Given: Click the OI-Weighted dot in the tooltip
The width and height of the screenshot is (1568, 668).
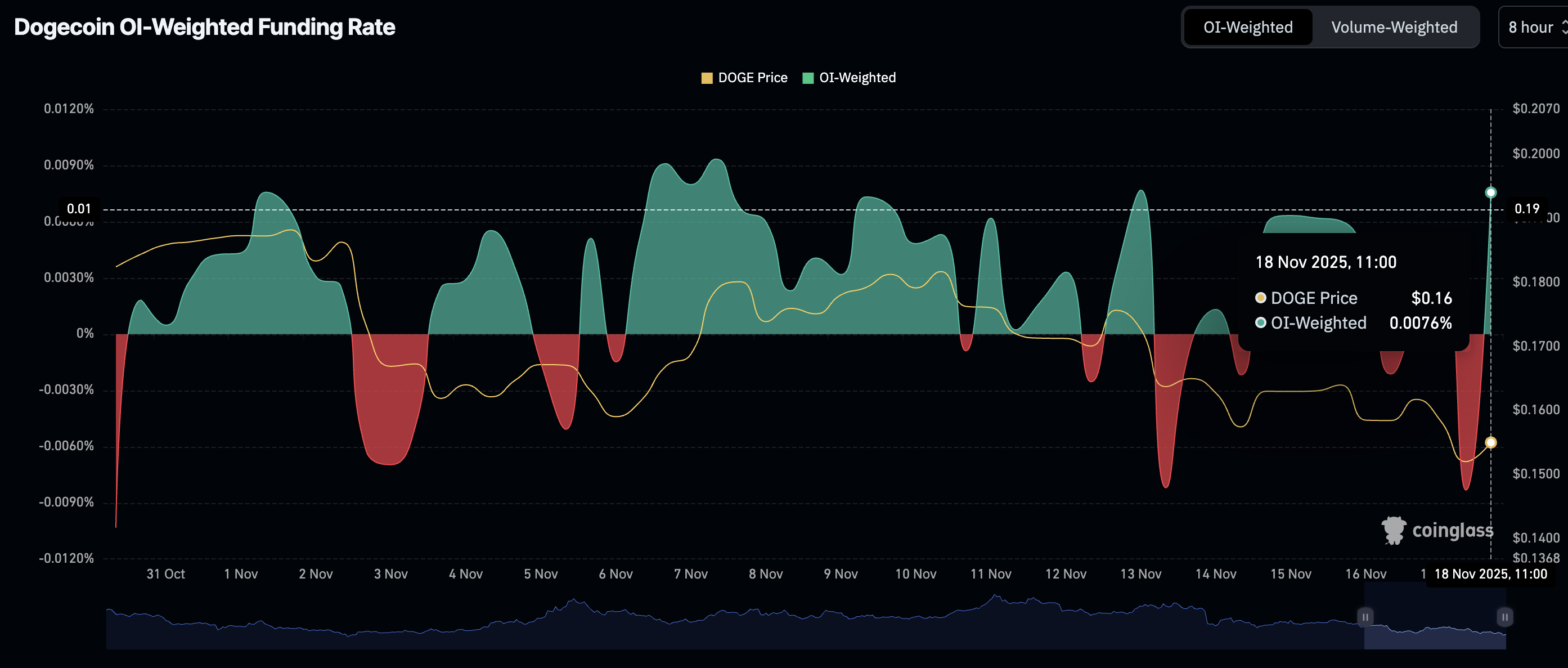Looking at the screenshot, I should (x=1261, y=322).
